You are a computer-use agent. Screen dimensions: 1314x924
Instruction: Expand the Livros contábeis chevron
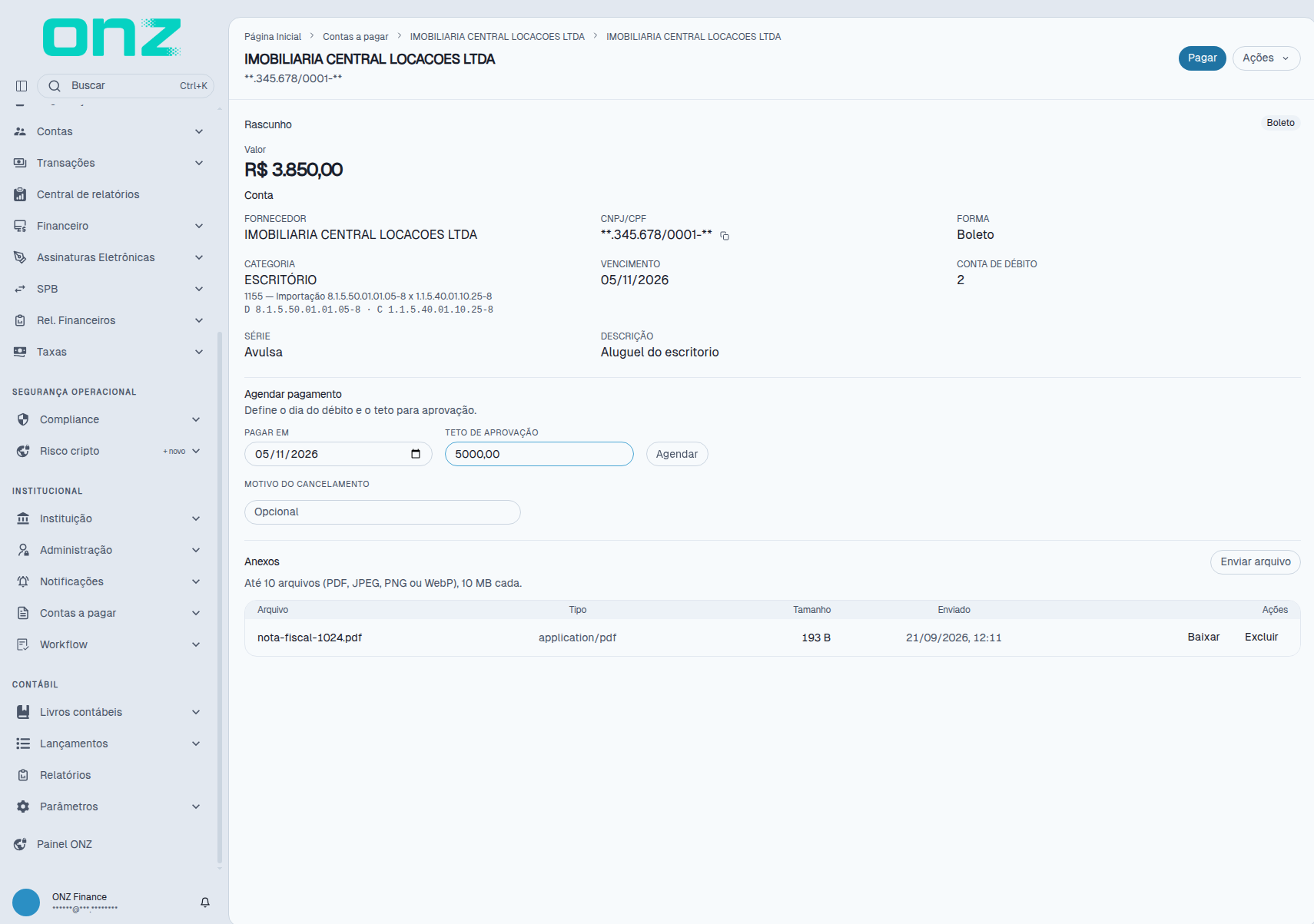tap(196, 712)
